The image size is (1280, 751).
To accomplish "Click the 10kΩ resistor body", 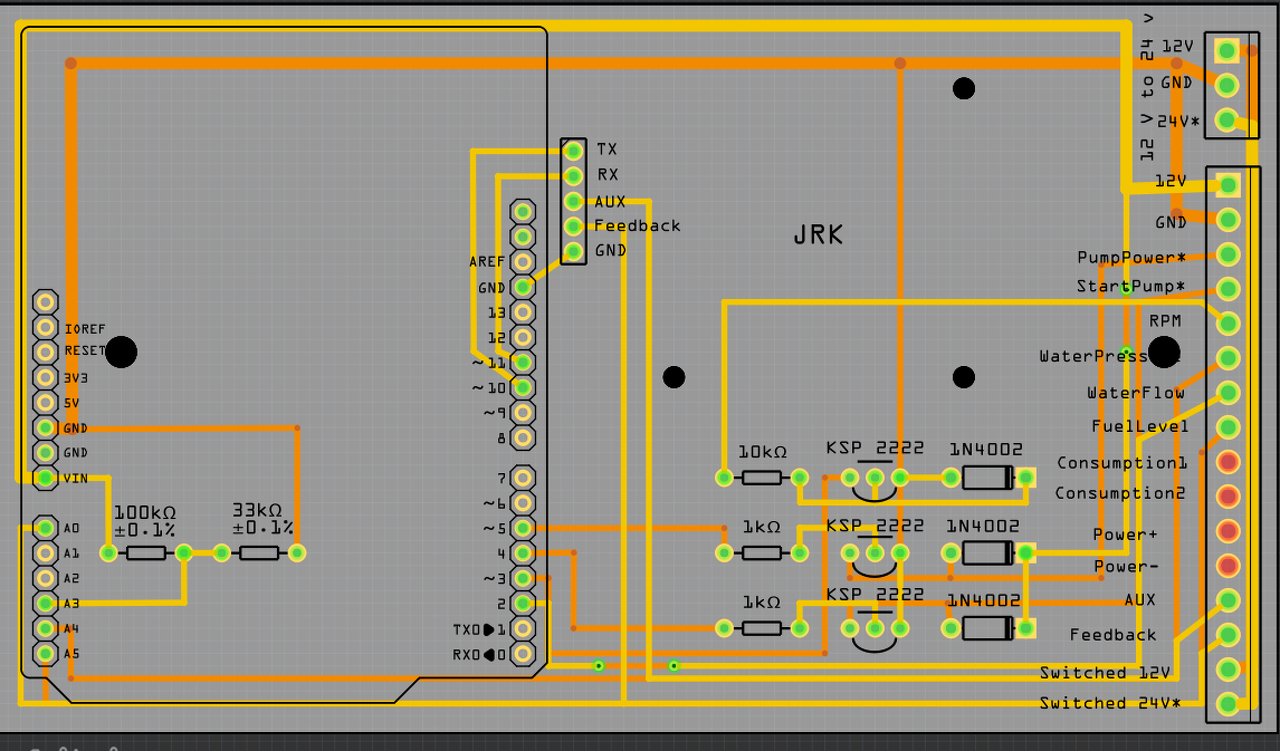I will tap(762, 478).
